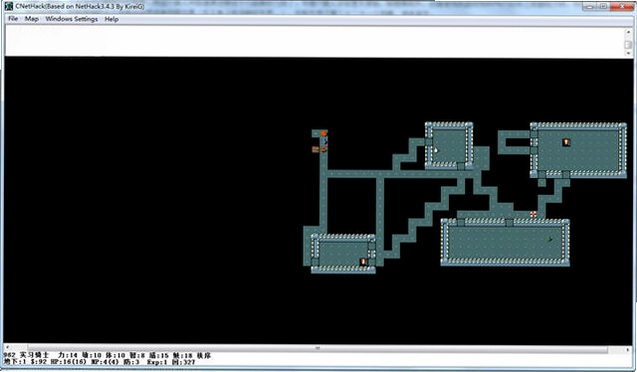Click the green item in the large bottom room
Screen dimensions: 637x372
[x=550, y=239]
